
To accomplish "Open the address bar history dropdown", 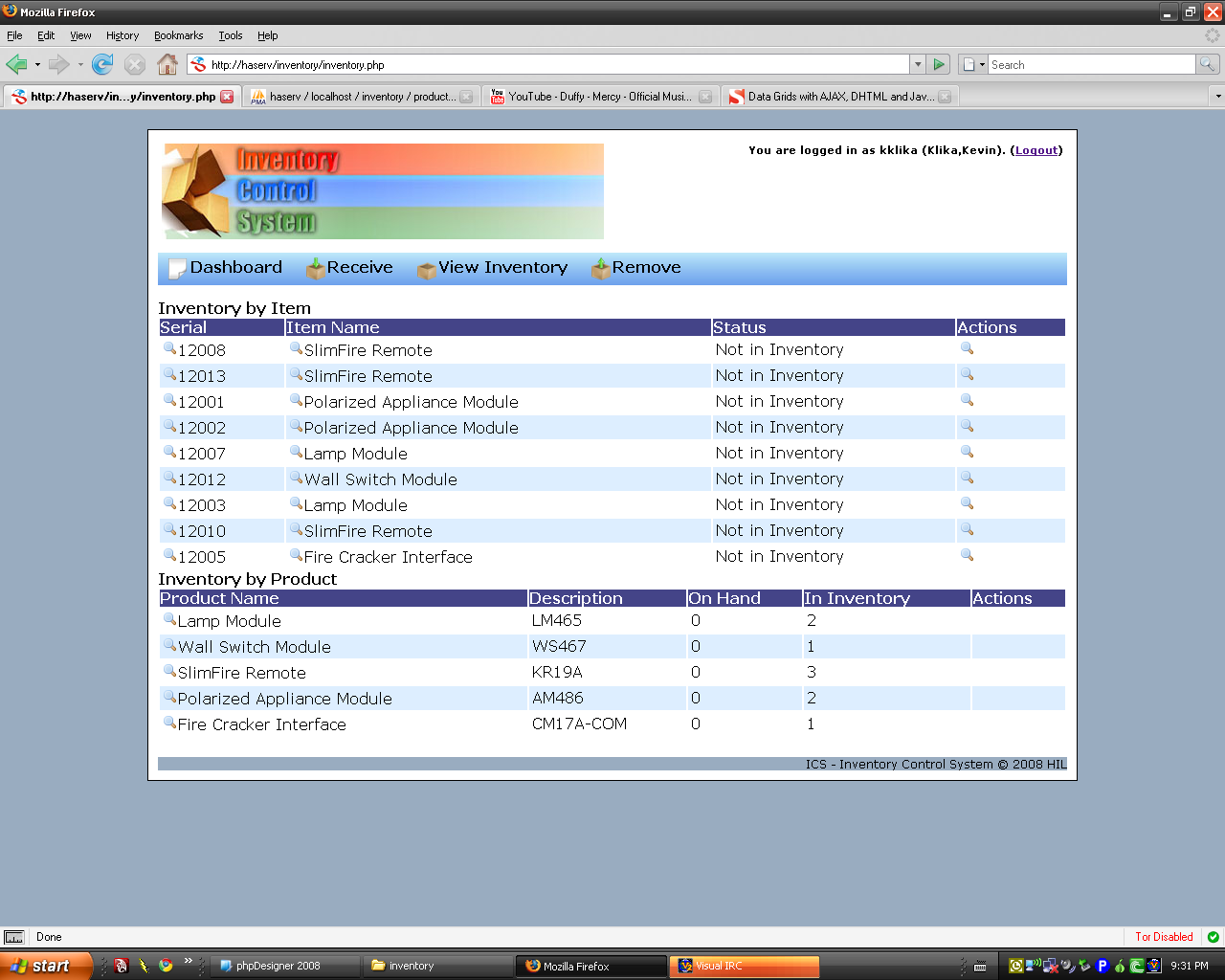I will pyautogui.click(x=918, y=64).
